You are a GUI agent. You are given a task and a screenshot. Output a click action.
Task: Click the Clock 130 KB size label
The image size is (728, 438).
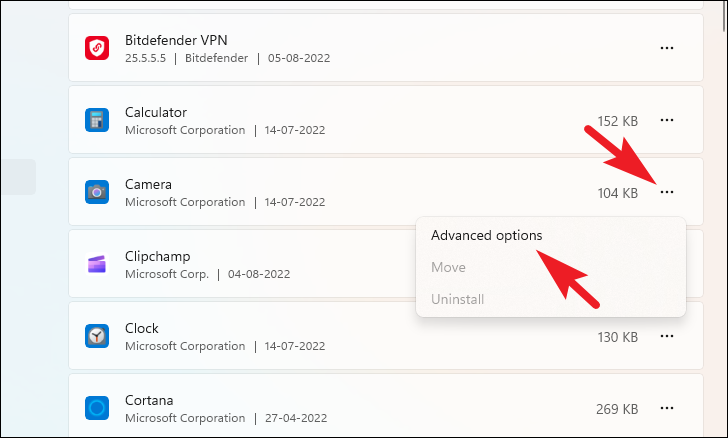pyautogui.click(x=618, y=337)
